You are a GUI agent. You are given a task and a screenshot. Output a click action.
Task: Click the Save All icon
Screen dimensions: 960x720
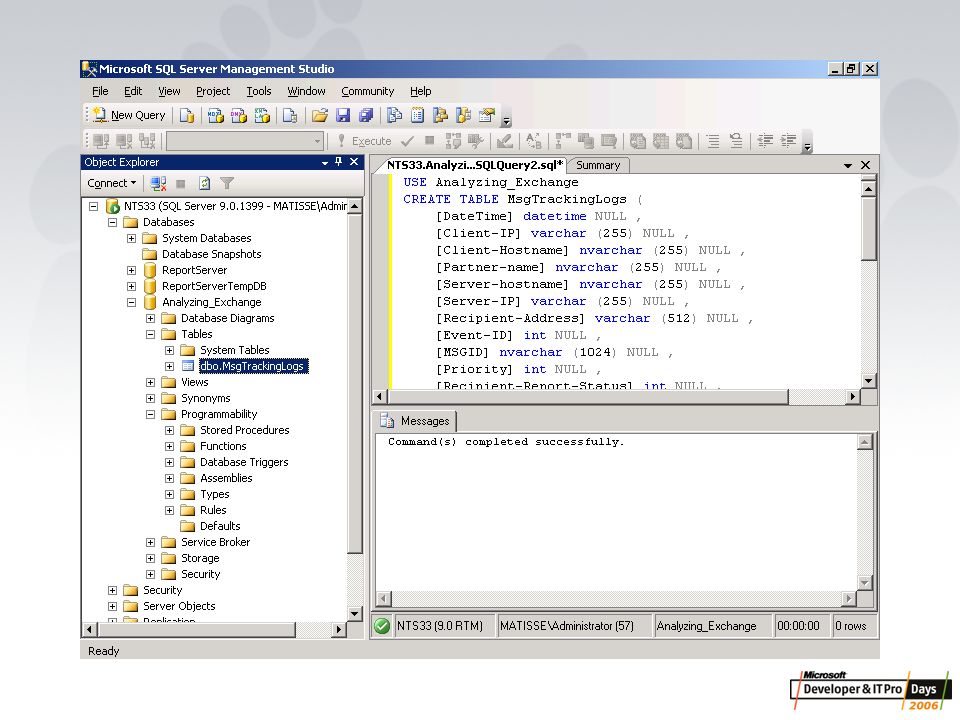click(x=366, y=115)
